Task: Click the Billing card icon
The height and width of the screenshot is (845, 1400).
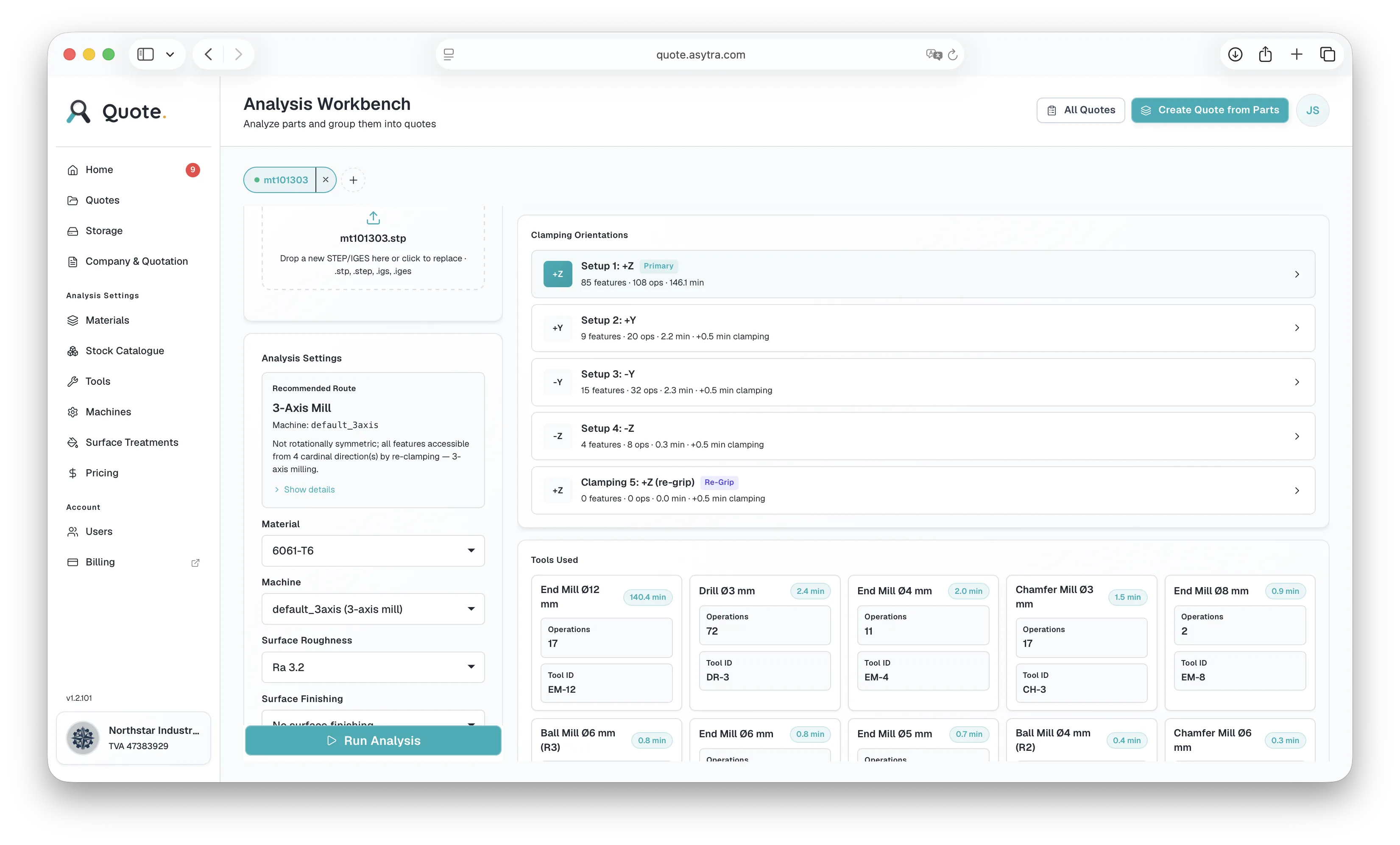Action: pos(73,562)
